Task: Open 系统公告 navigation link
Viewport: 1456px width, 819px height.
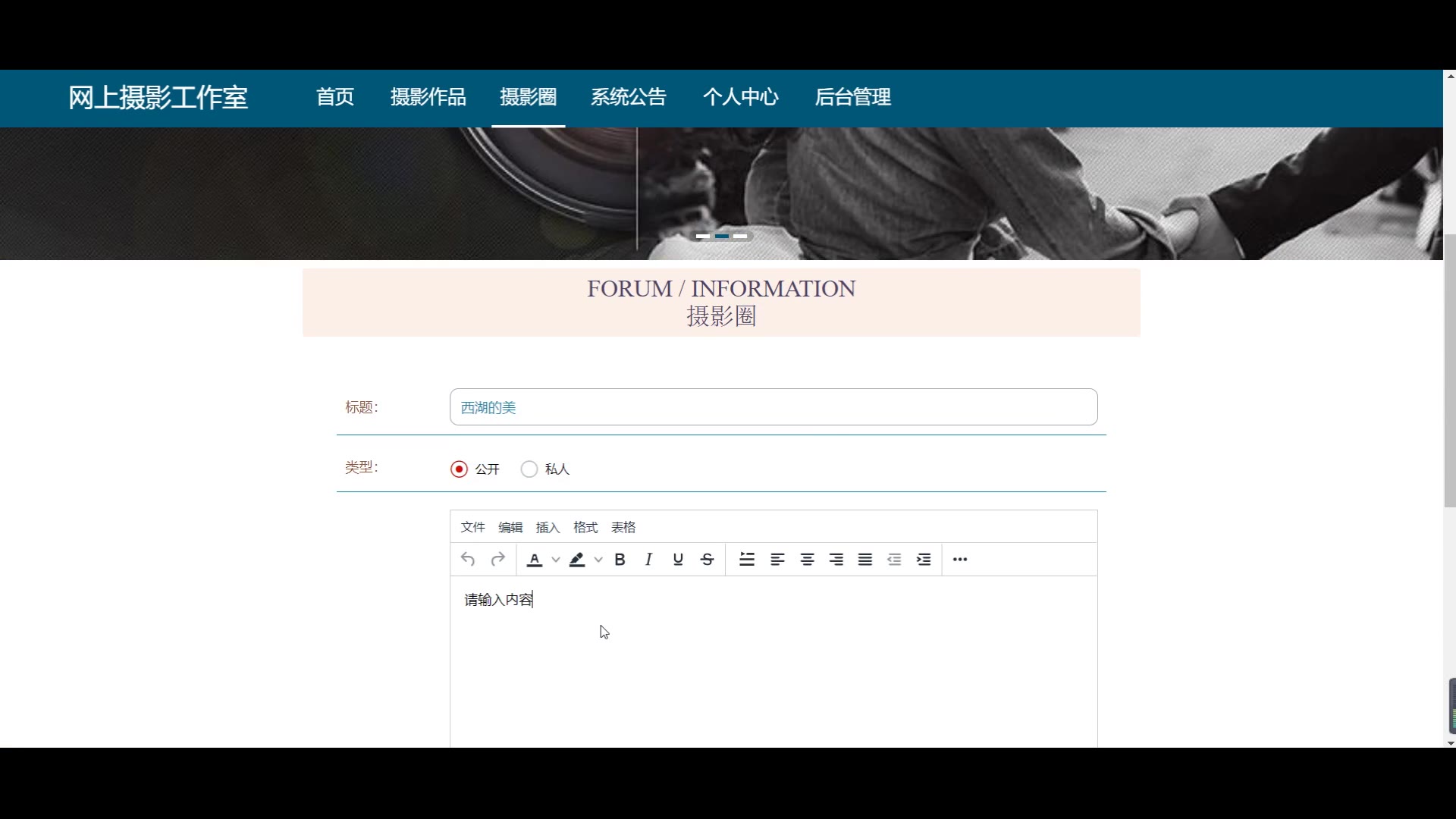Action: [x=629, y=97]
